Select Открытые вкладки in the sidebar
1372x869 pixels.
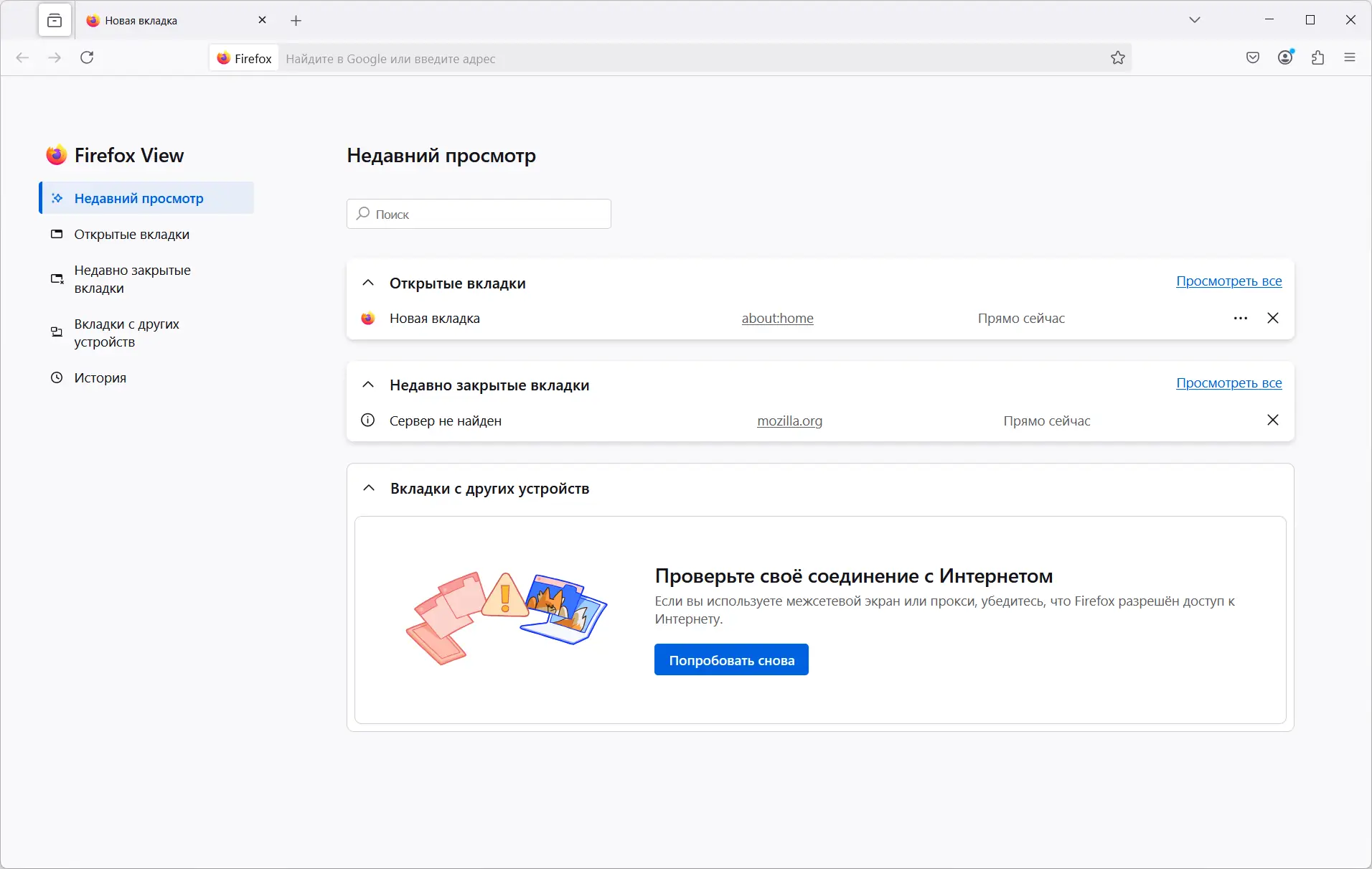pyautogui.click(x=131, y=235)
